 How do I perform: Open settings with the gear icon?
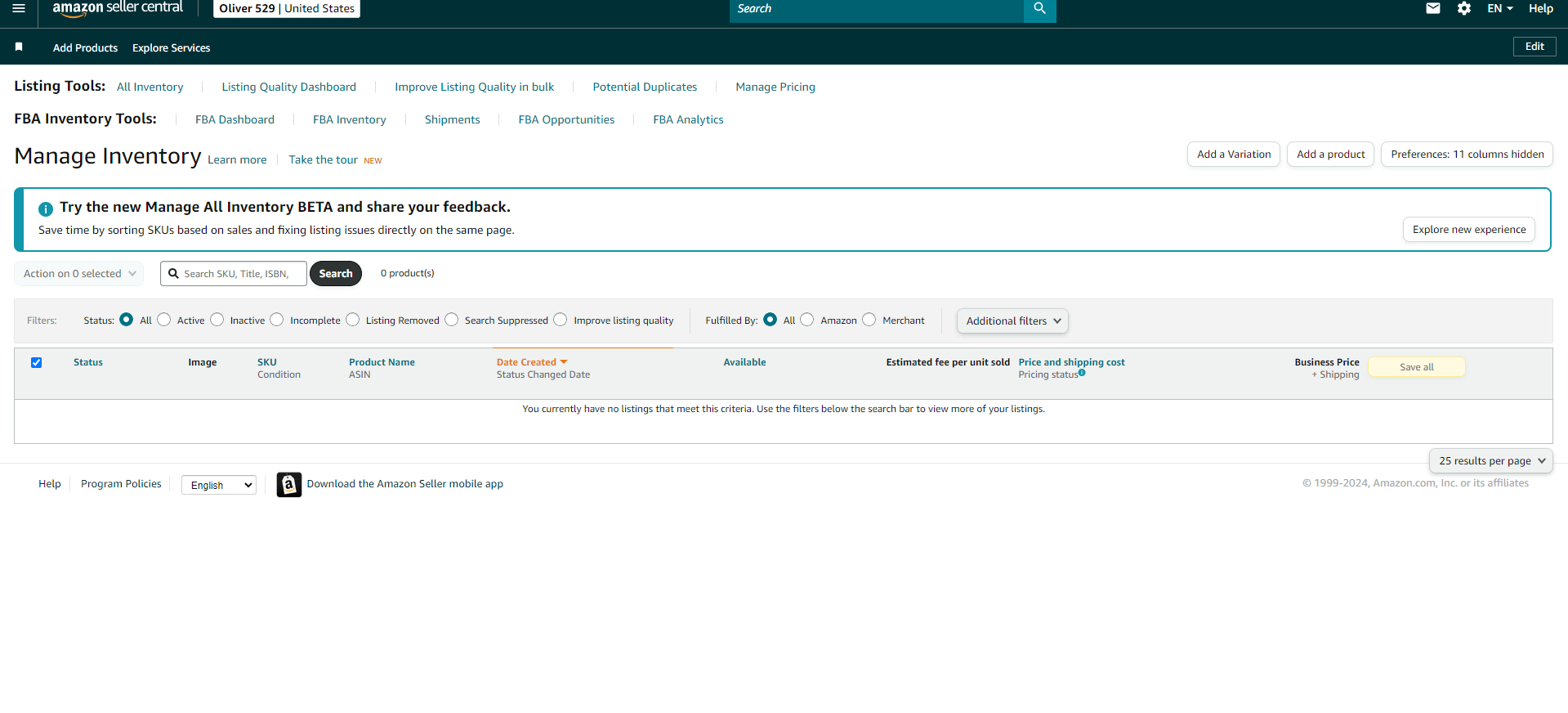(1464, 8)
